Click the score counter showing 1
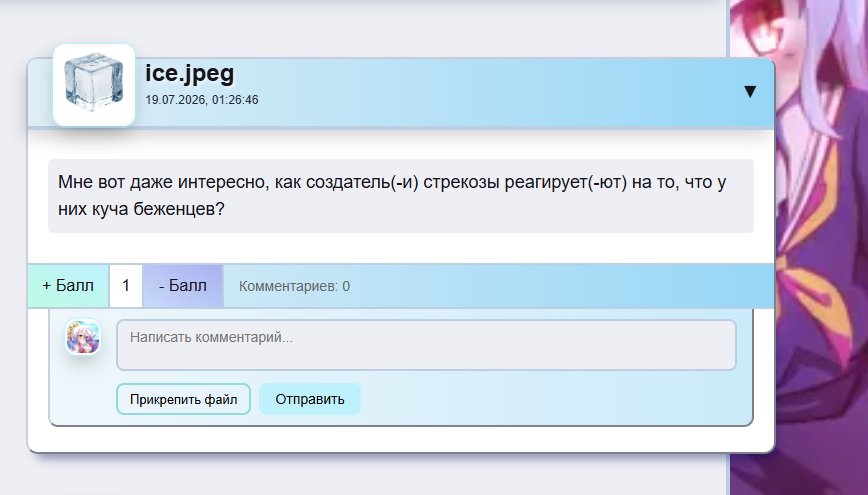This screenshot has height=495, width=868. coord(126,286)
